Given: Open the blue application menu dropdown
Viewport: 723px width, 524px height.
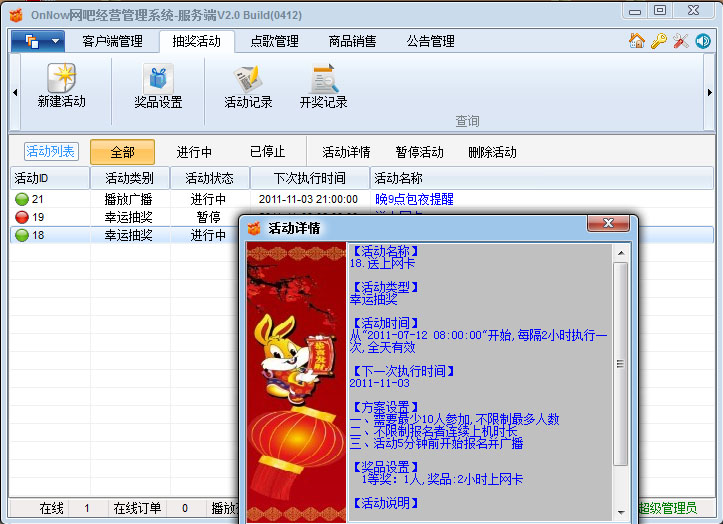Looking at the screenshot, I should [38, 41].
